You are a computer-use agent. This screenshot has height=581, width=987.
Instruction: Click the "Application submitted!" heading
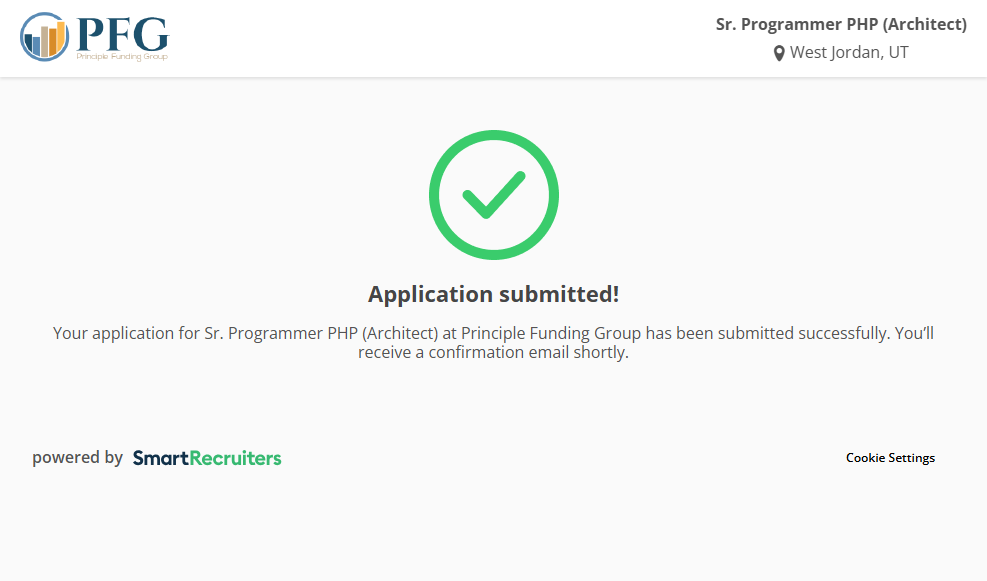493,294
